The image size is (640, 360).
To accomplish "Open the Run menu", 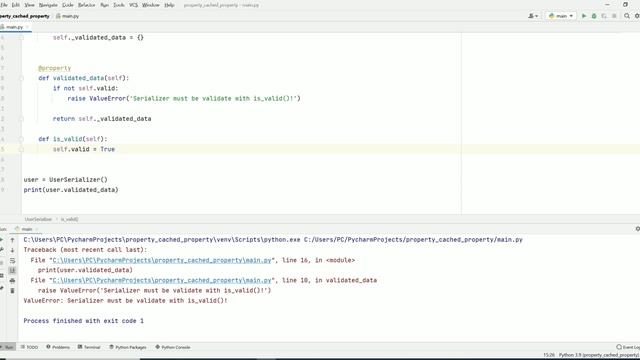I will (104, 5).
